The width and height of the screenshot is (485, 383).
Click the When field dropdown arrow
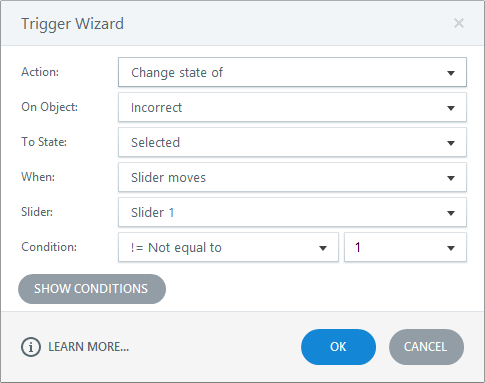(x=451, y=178)
